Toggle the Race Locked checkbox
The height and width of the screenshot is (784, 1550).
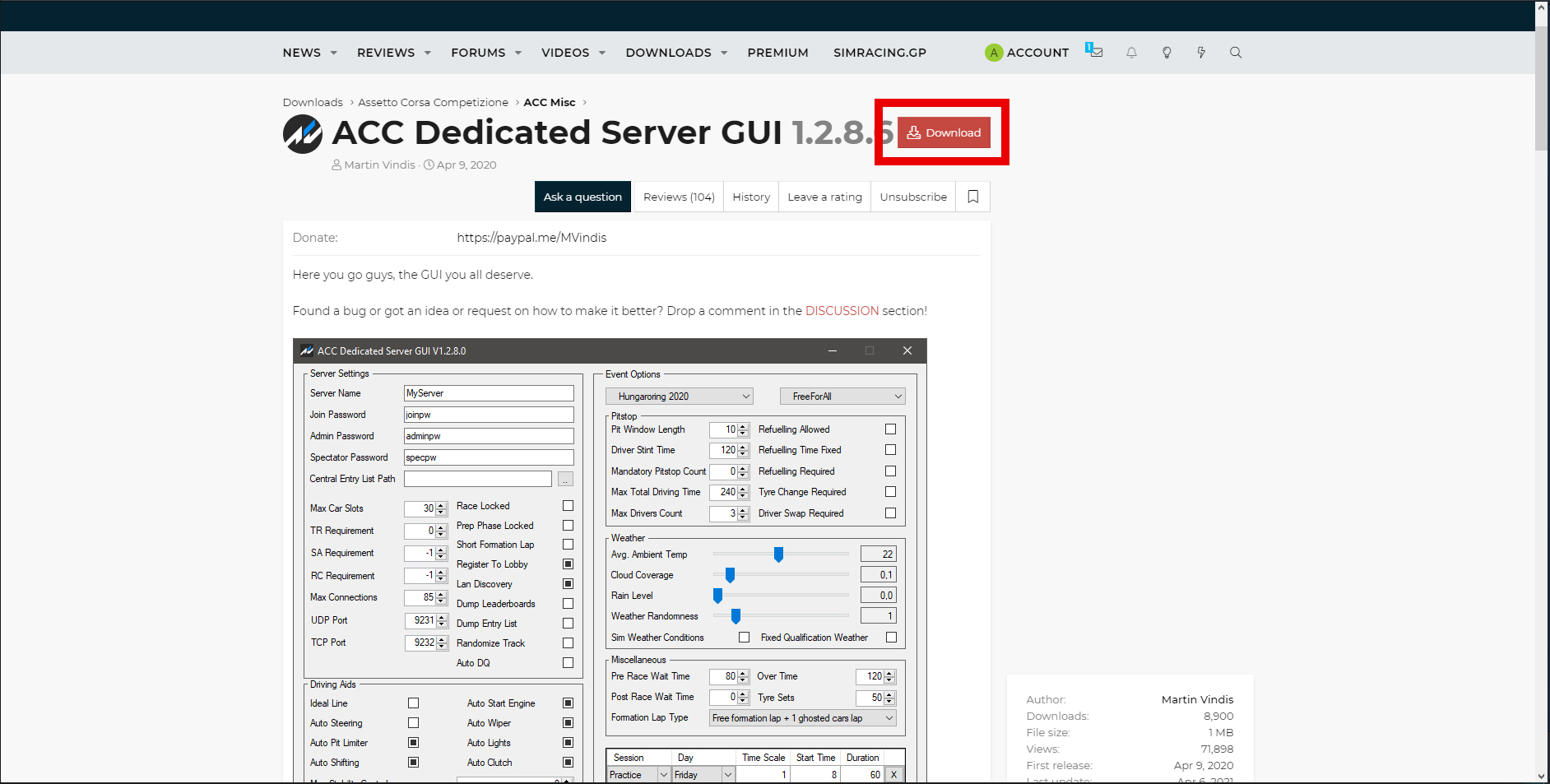coord(568,506)
